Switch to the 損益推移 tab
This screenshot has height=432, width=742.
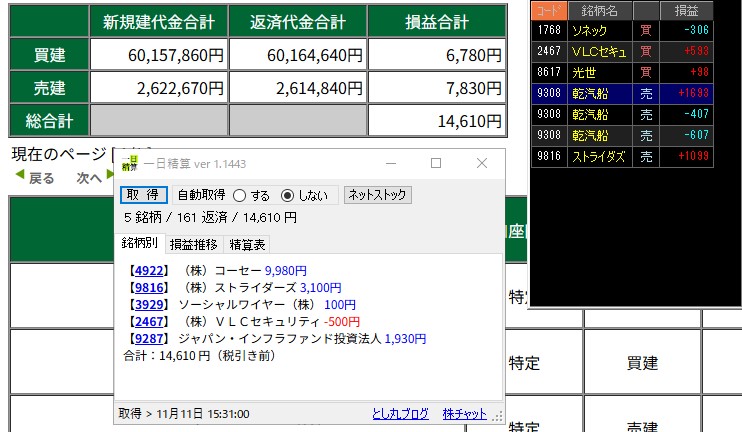coord(193,244)
